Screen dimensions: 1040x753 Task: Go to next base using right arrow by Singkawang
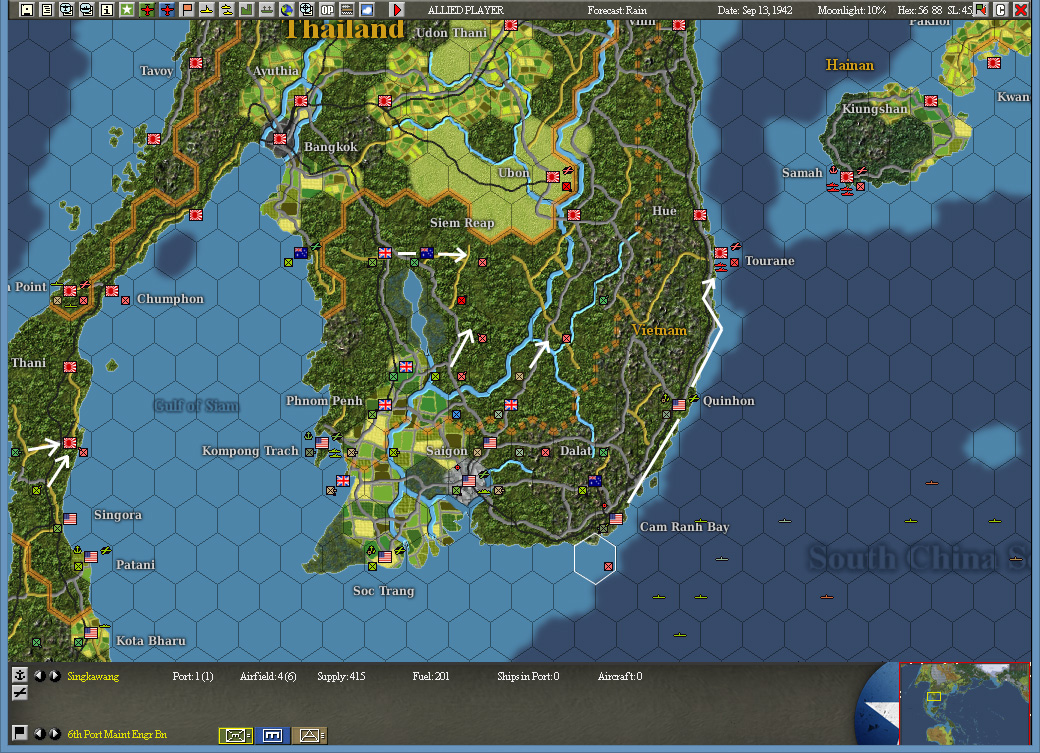coord(55,675)
